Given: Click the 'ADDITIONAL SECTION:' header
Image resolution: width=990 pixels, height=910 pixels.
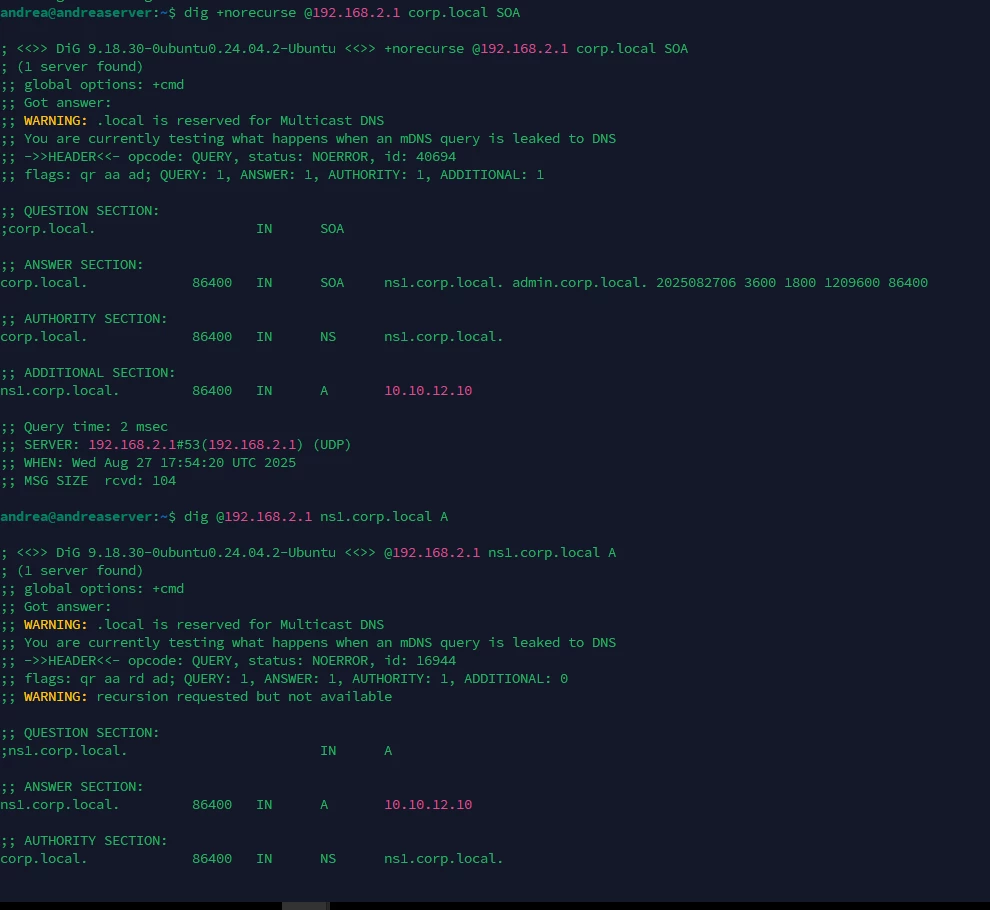Looking at the screenshot, I should 99,373.
